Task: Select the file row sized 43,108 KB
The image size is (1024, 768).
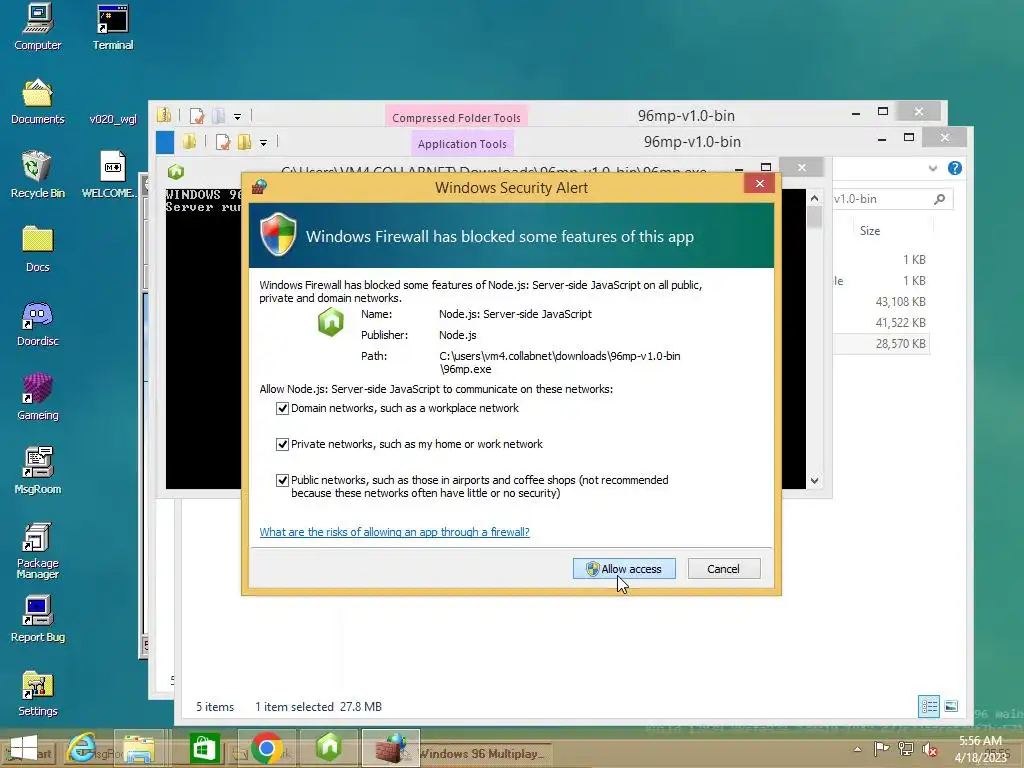Action: coord(880,302)
